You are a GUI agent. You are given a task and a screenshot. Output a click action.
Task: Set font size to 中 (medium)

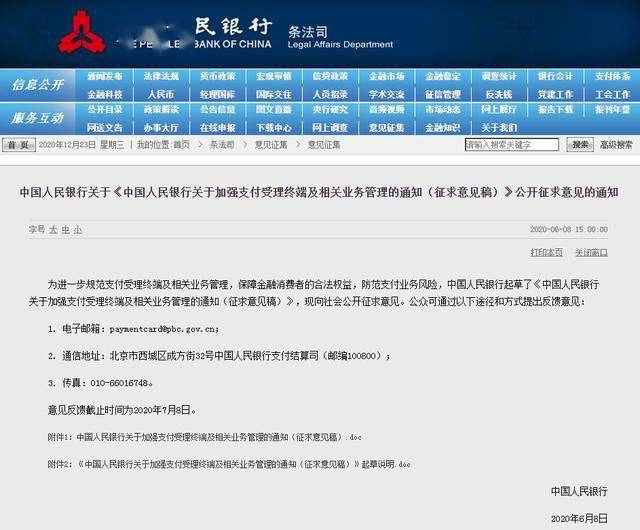[66, 230]
